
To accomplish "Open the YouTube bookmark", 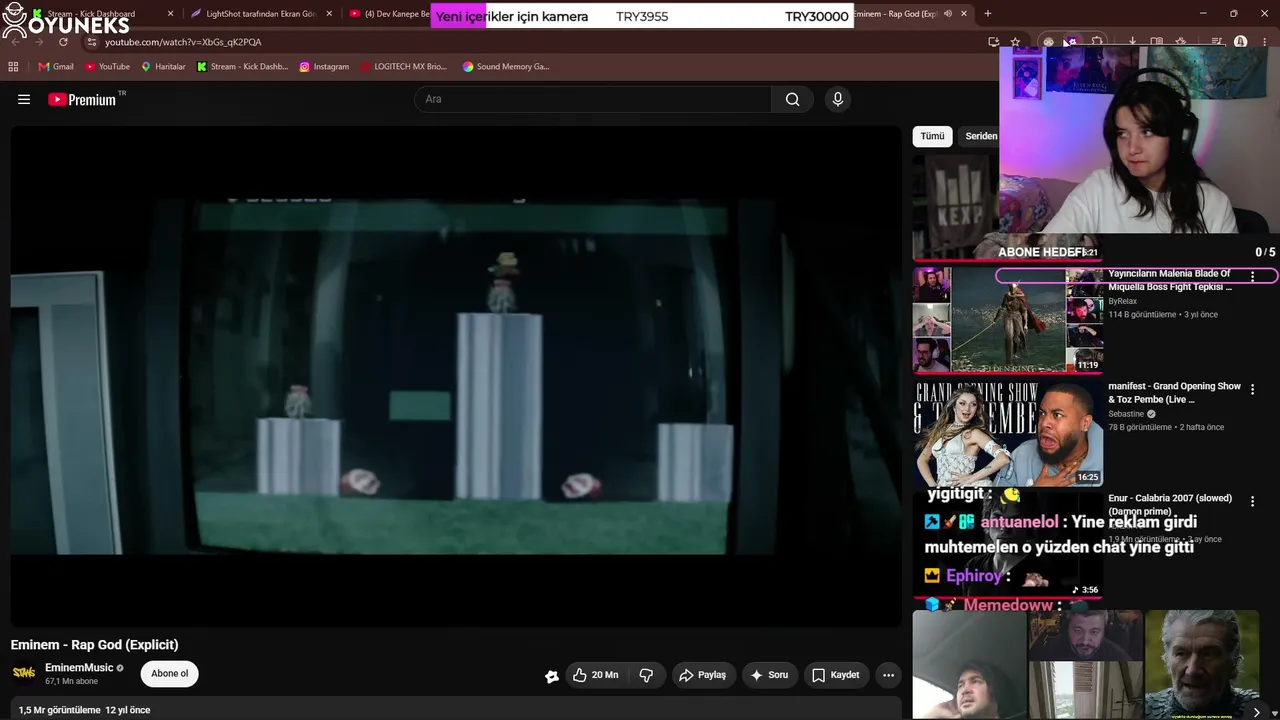I will [x=107, y=67].
